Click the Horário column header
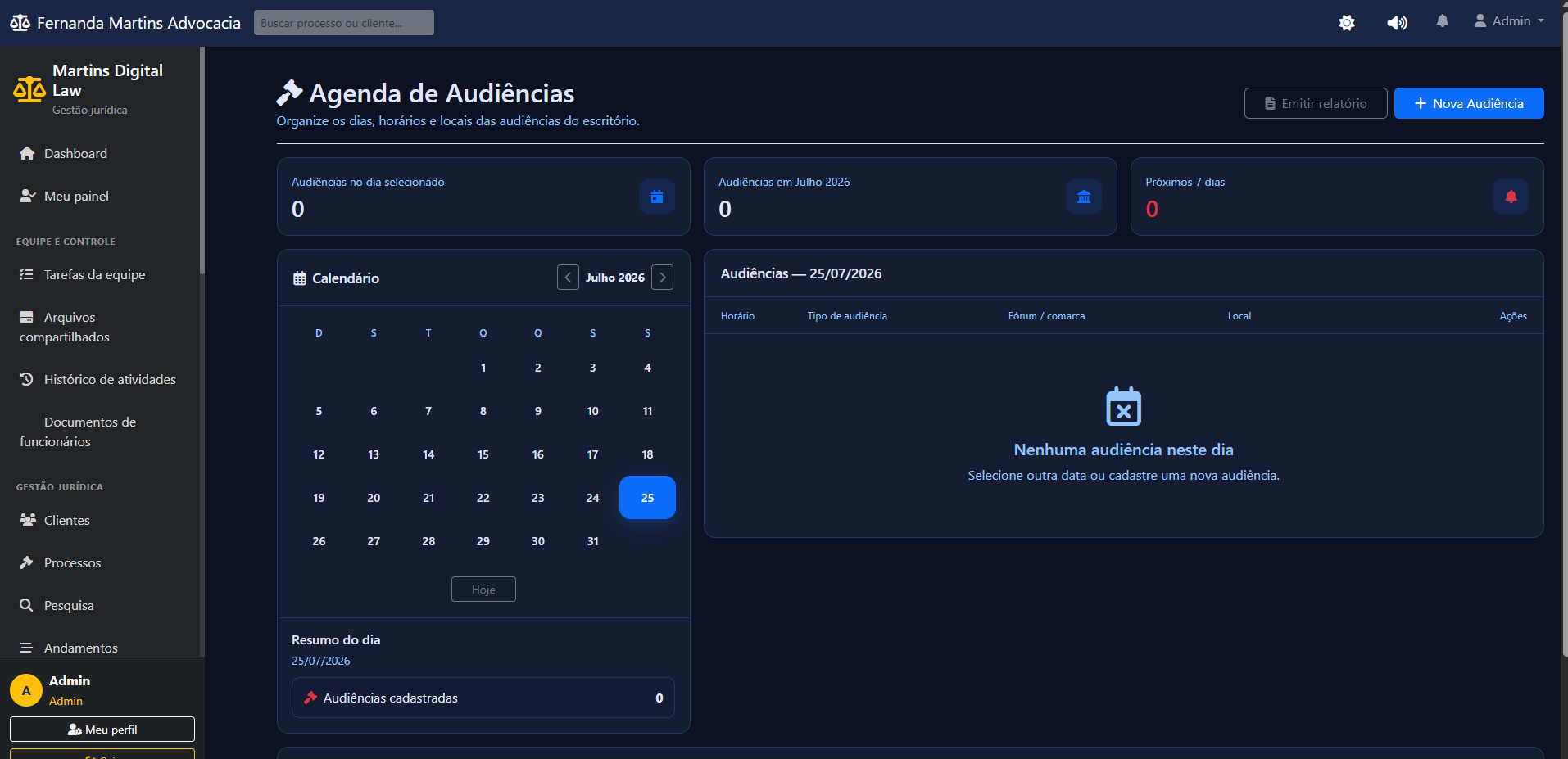The height and width of the screenshot is (759, 1568). pos(737,316)
